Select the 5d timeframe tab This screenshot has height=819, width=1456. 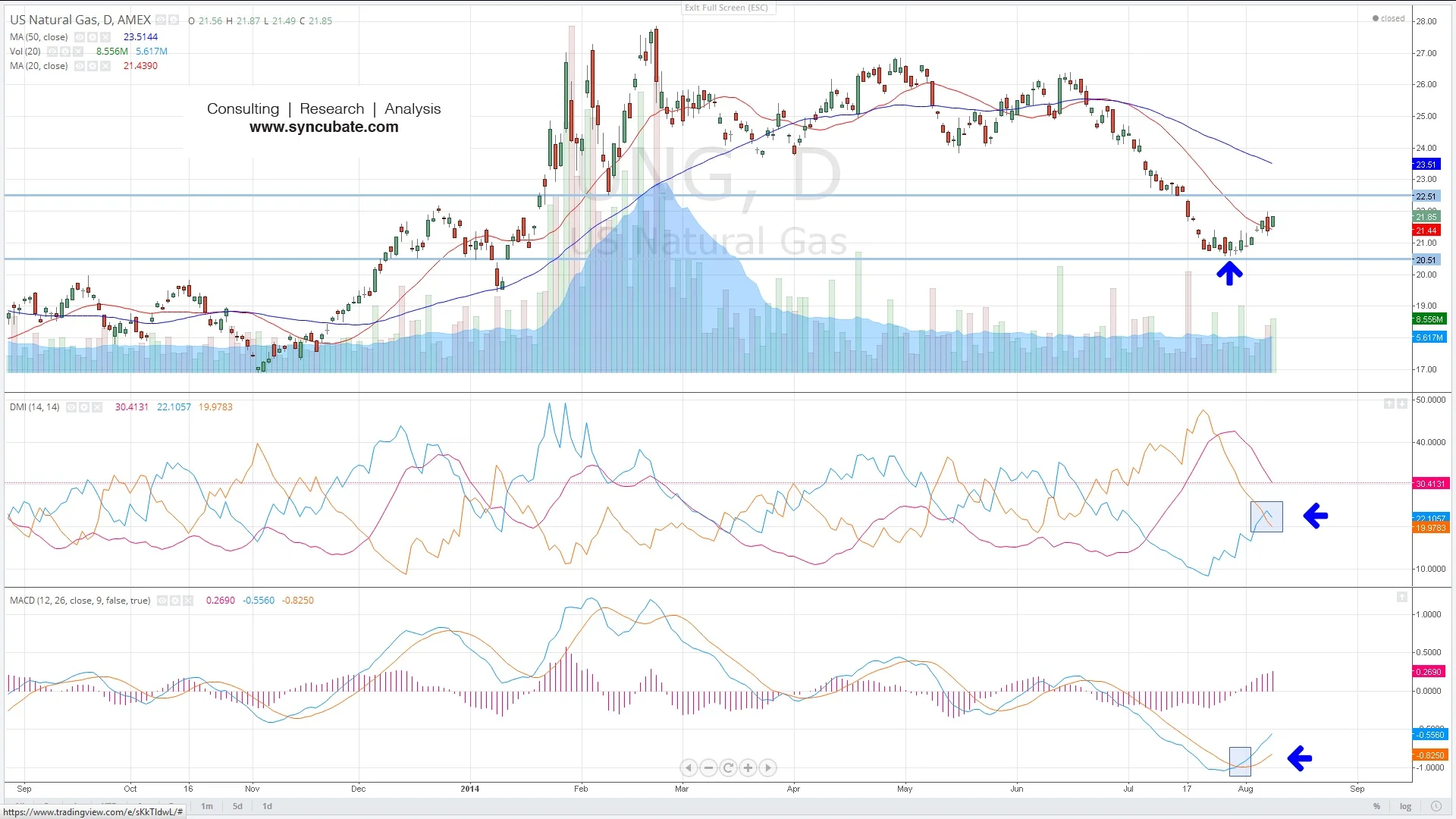coord(237,806)
